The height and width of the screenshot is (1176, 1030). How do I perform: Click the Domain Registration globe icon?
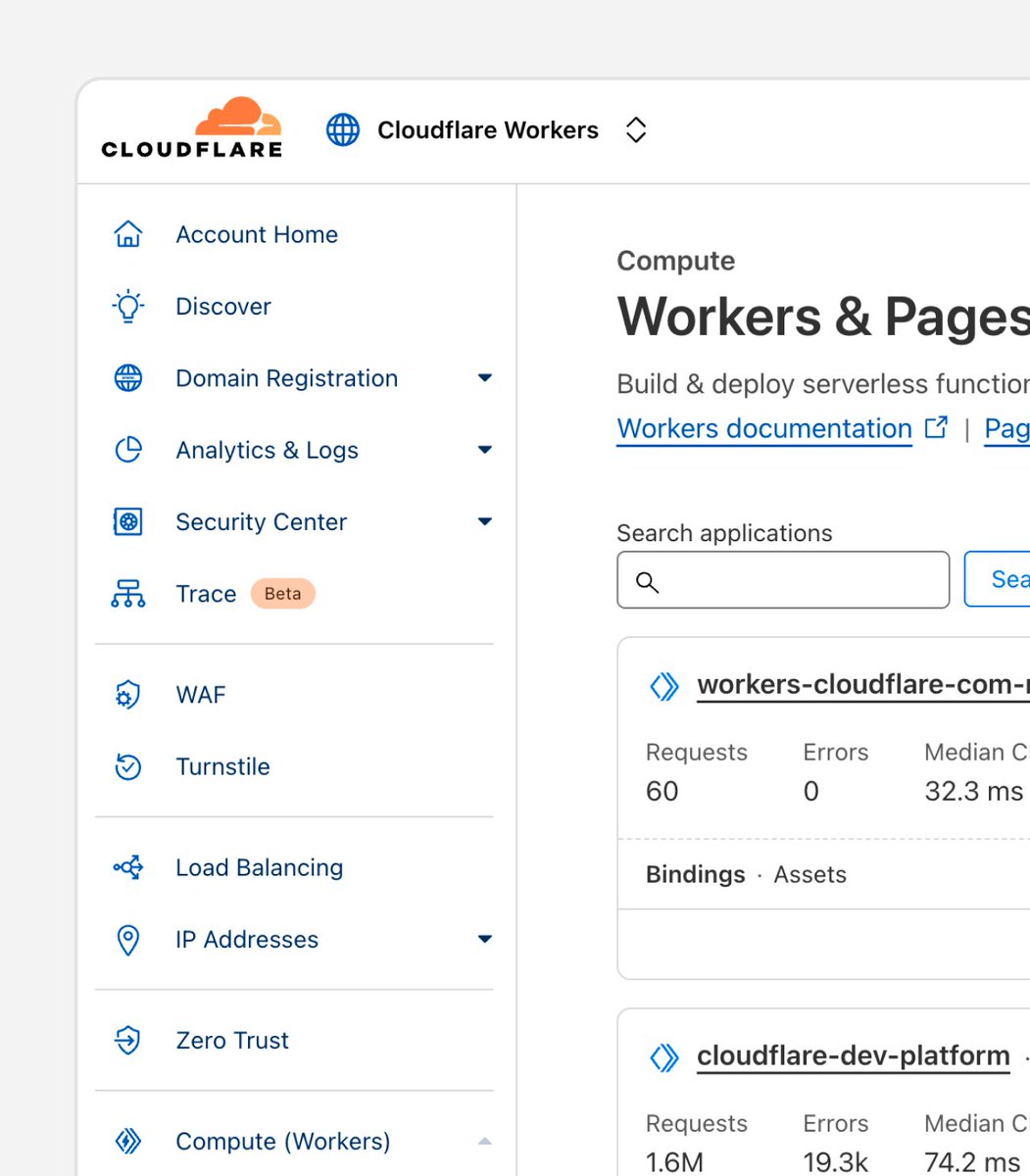point(128,378)
